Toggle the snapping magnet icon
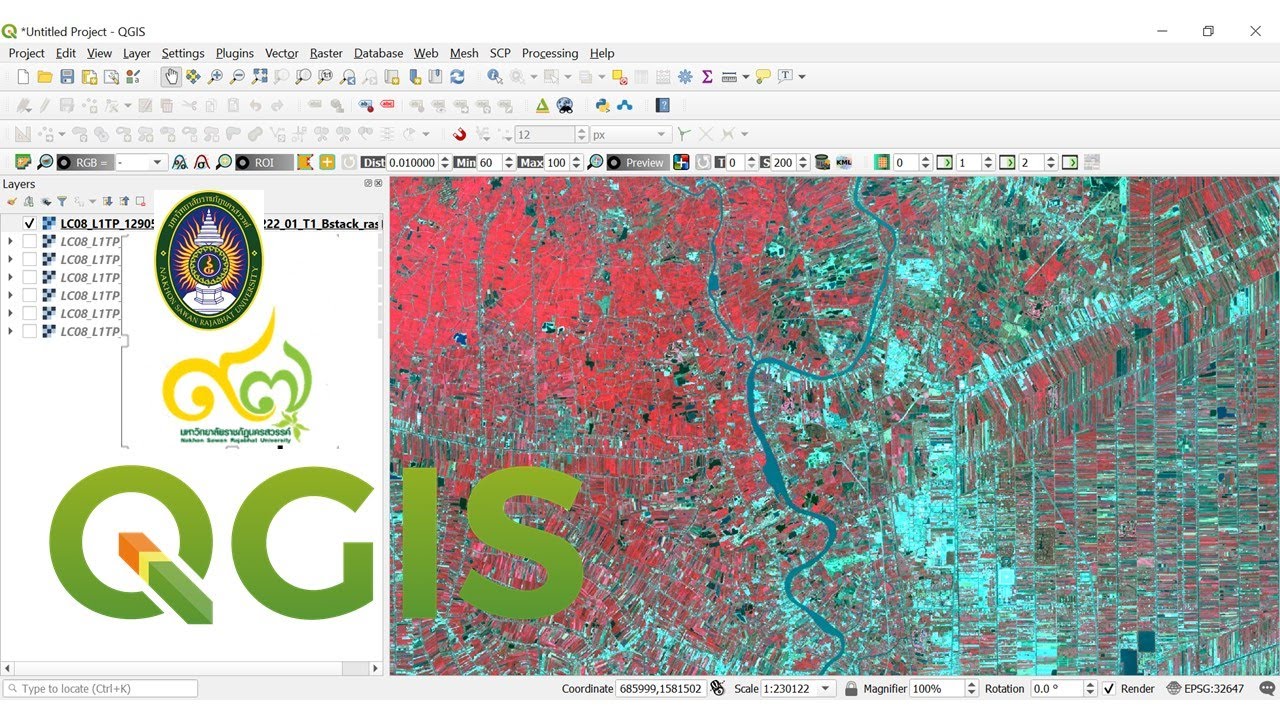The image size is (1280, 720). coord(460,134)
